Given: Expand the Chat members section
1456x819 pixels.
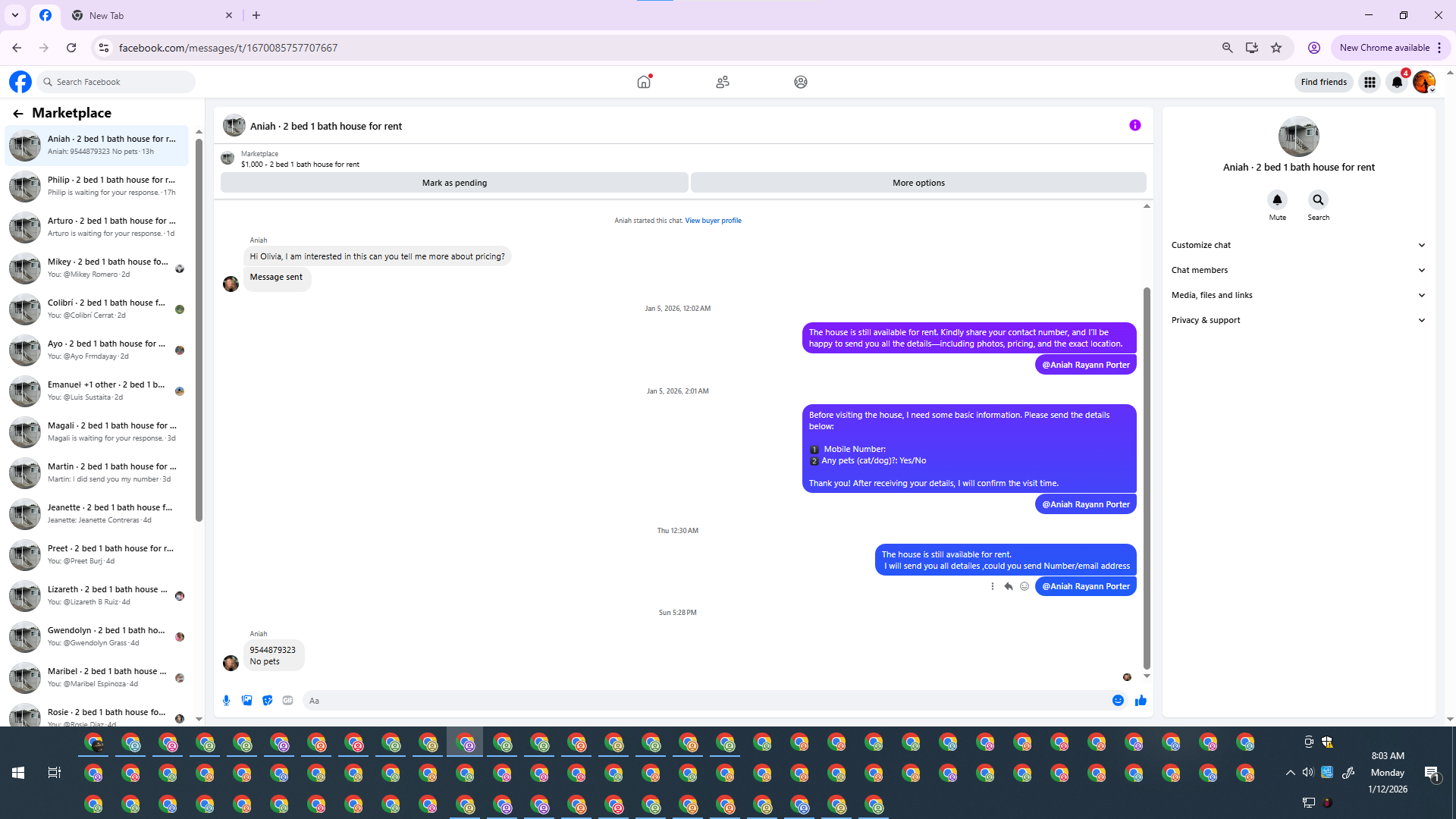Looking at the screenshot, I should 1298,270.
